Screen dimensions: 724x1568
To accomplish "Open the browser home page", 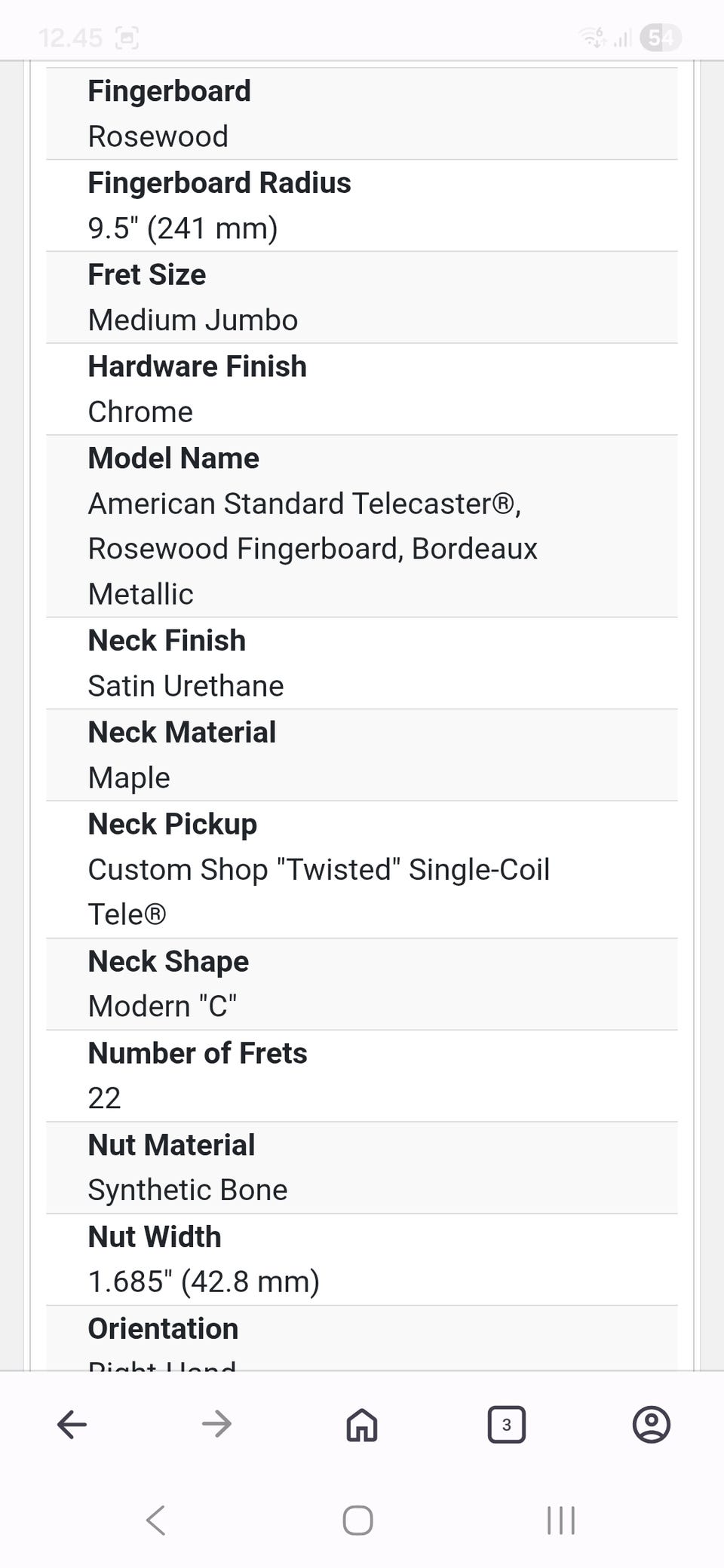I will pos(362,1425).
